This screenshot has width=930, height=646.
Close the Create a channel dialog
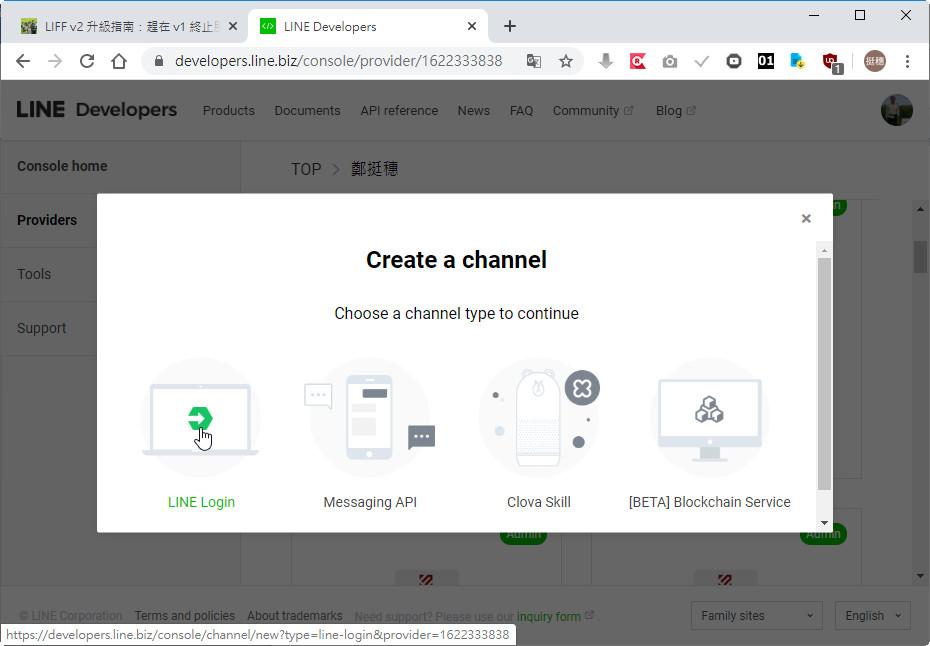pos(806,218)
